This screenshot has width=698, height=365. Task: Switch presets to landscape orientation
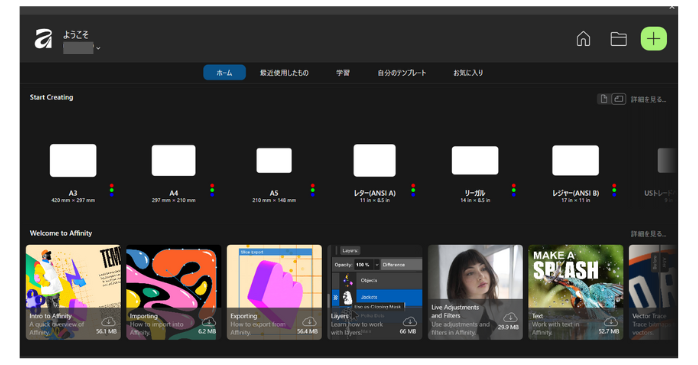tap(619, 99)
